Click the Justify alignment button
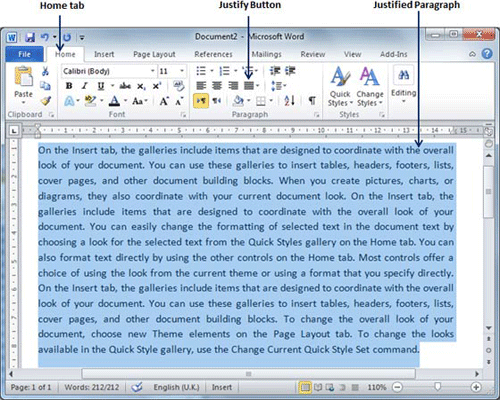 pyautogui.click(x=249, y=86)
